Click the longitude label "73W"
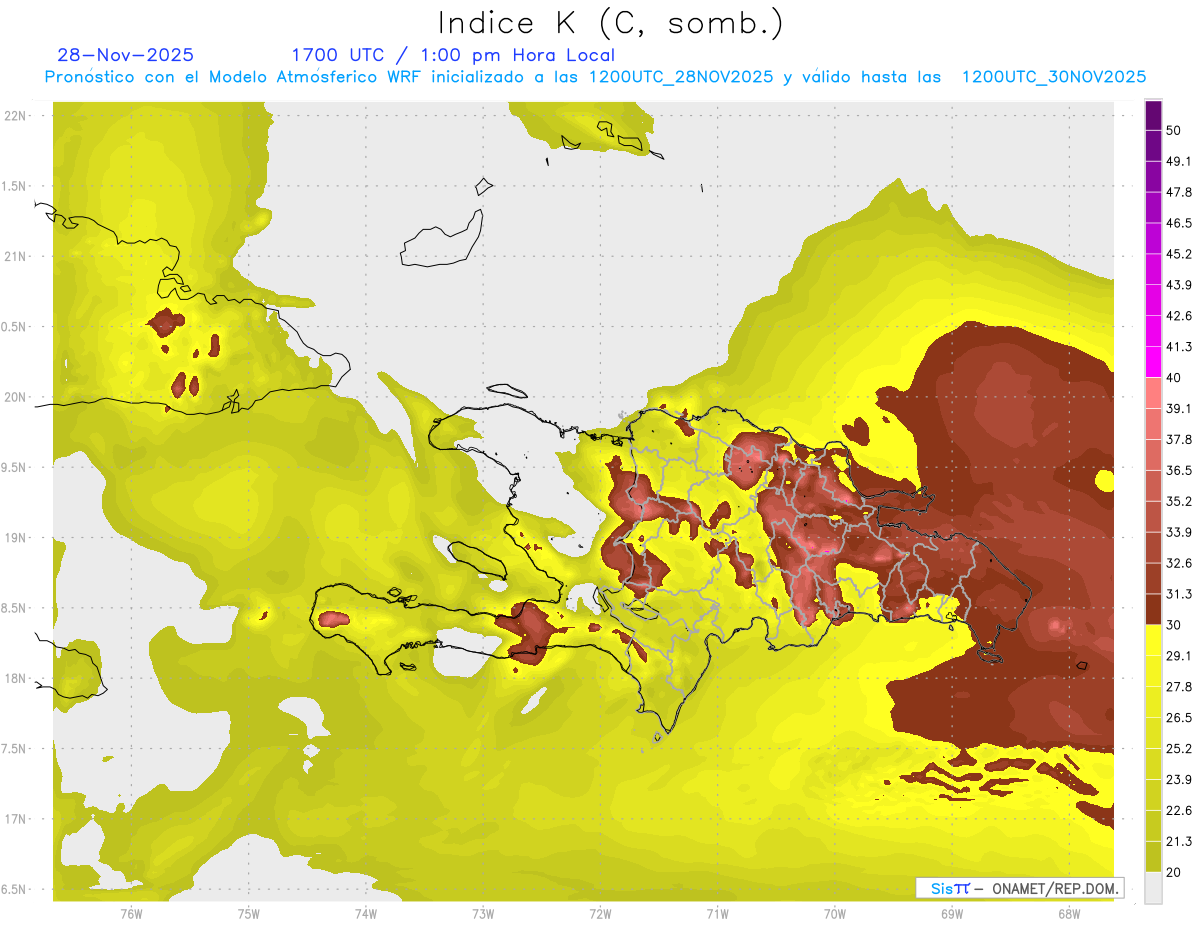1200x927 pixels. coord(482,913)
